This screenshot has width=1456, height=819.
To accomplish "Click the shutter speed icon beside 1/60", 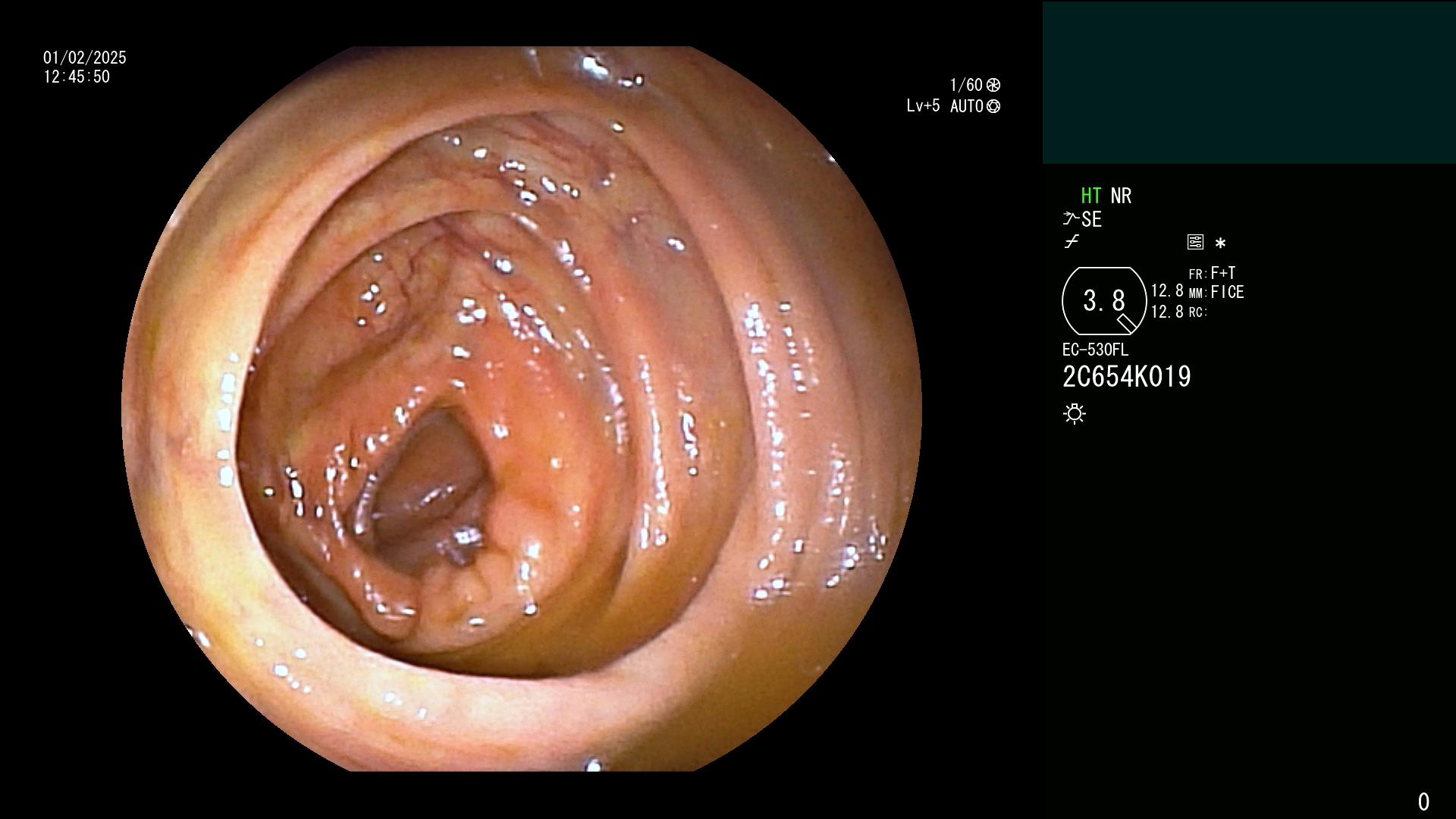I will 993,85.
